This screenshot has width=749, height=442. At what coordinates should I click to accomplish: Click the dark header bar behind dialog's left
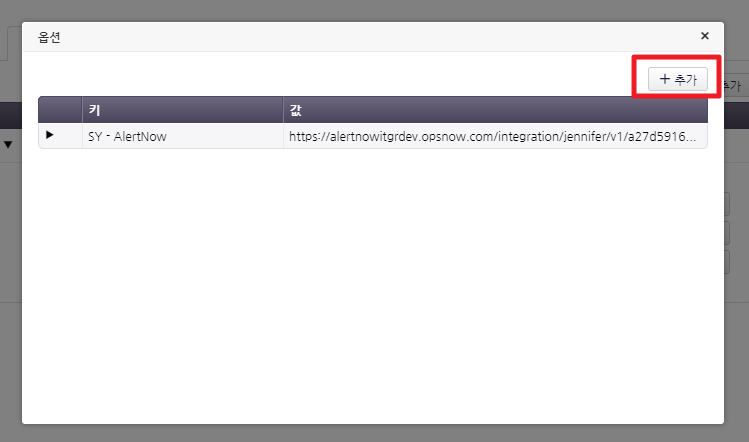[x=10, y=114]
